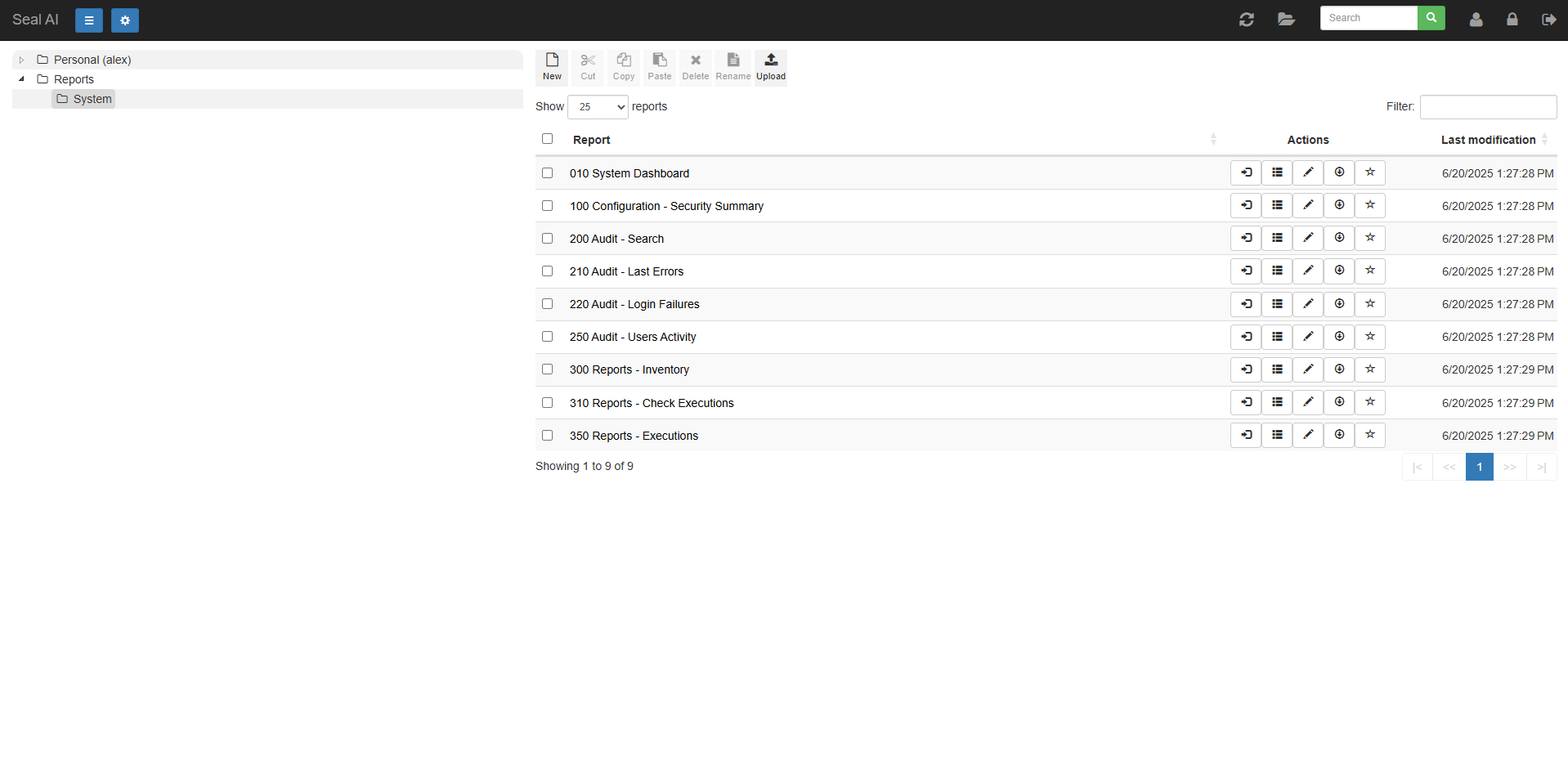This screenshot has height=770, width=1568.
Task: Tick the 350 Reports - Executions checkbox
Action: click(x=547, y=436)
